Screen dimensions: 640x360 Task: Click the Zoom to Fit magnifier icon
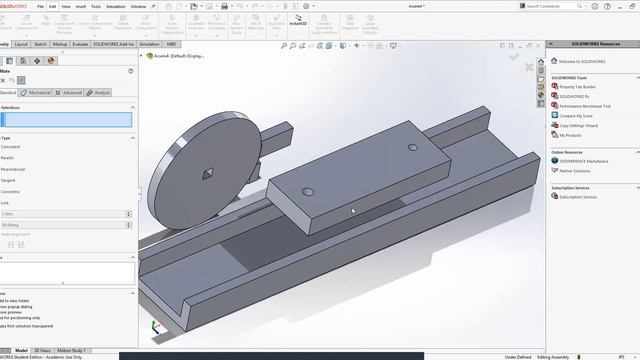coord(284,46)
